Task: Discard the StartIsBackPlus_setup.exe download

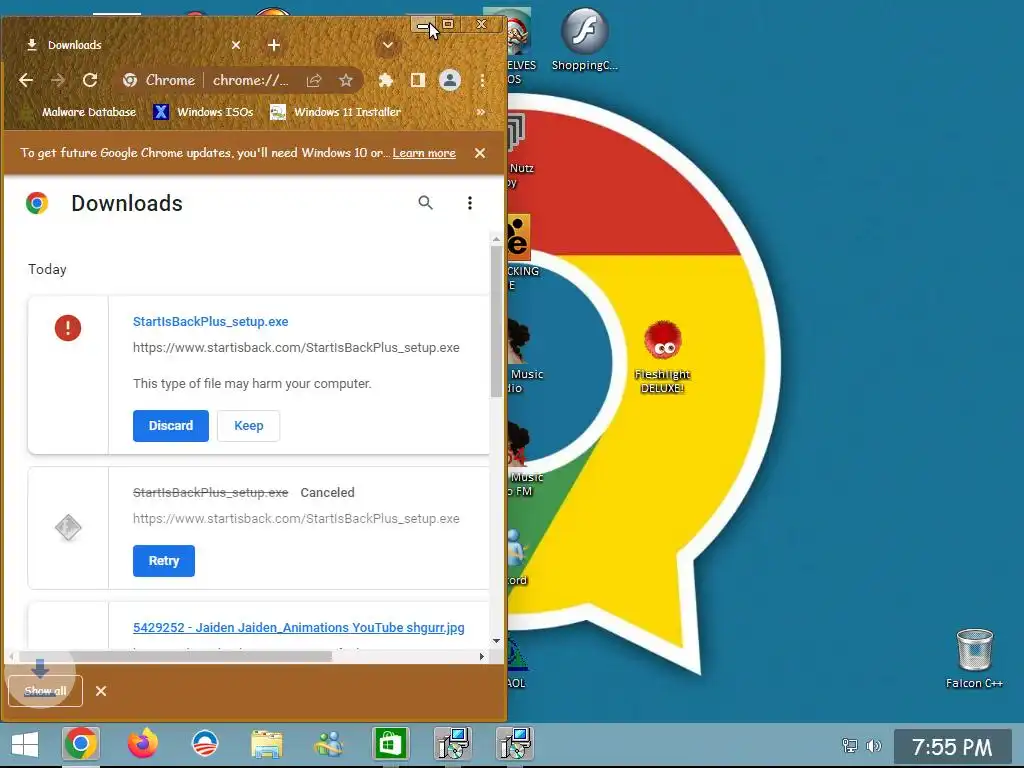Action: tap(170, 426)
